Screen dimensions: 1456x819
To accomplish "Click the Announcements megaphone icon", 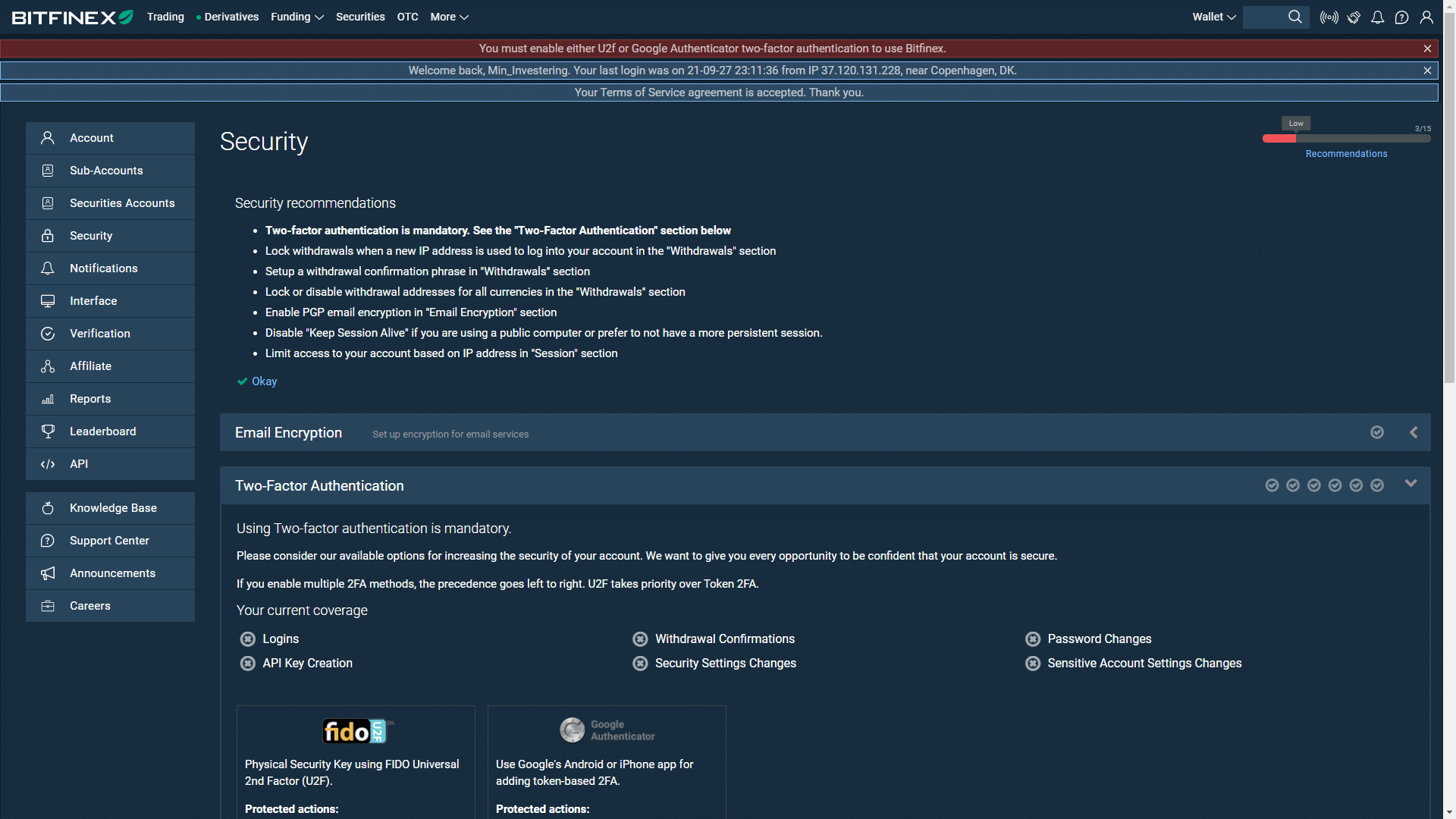I will click(x=48, y=573).
